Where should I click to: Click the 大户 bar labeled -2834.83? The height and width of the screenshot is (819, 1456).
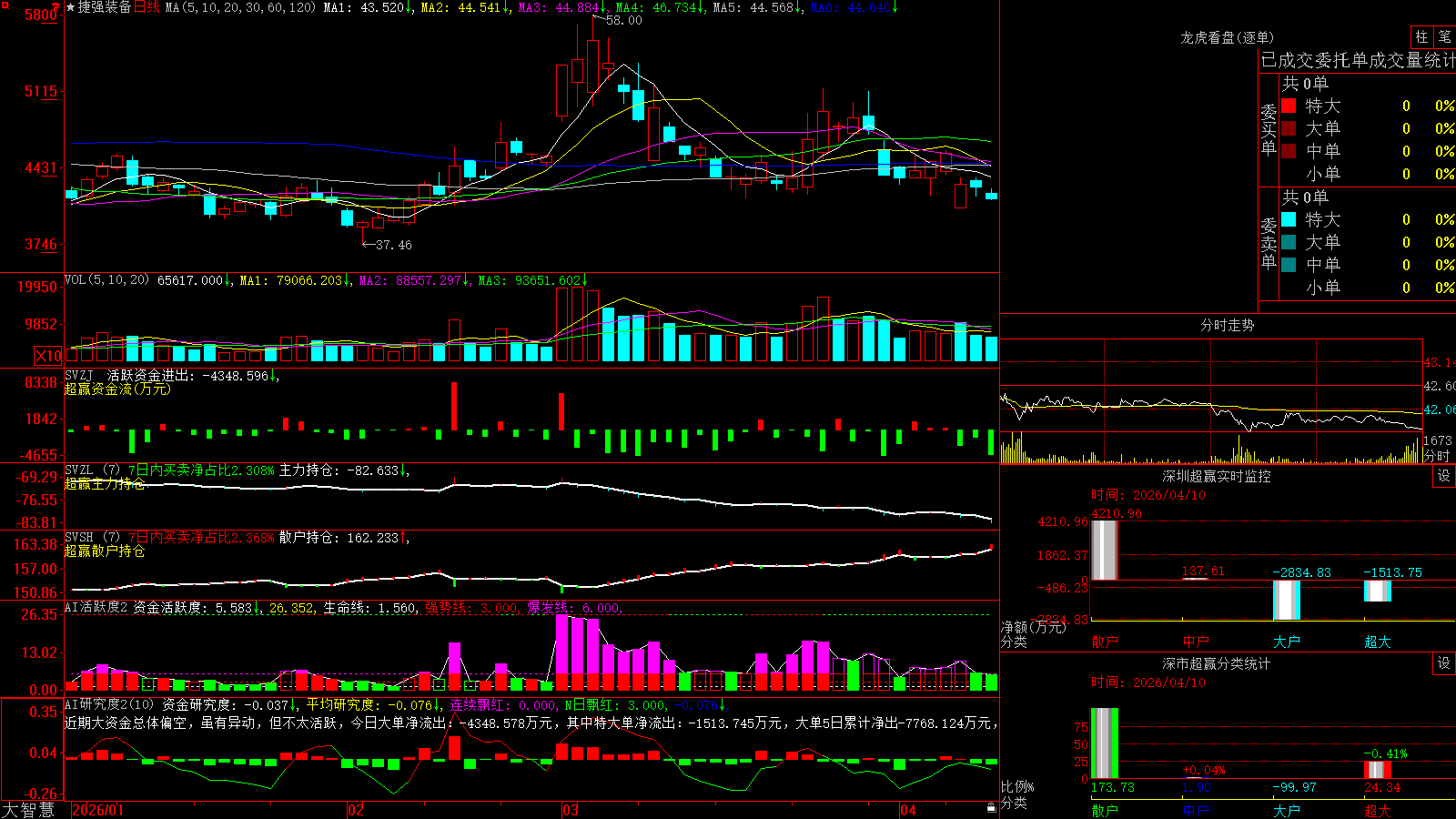click(1286, 600)
